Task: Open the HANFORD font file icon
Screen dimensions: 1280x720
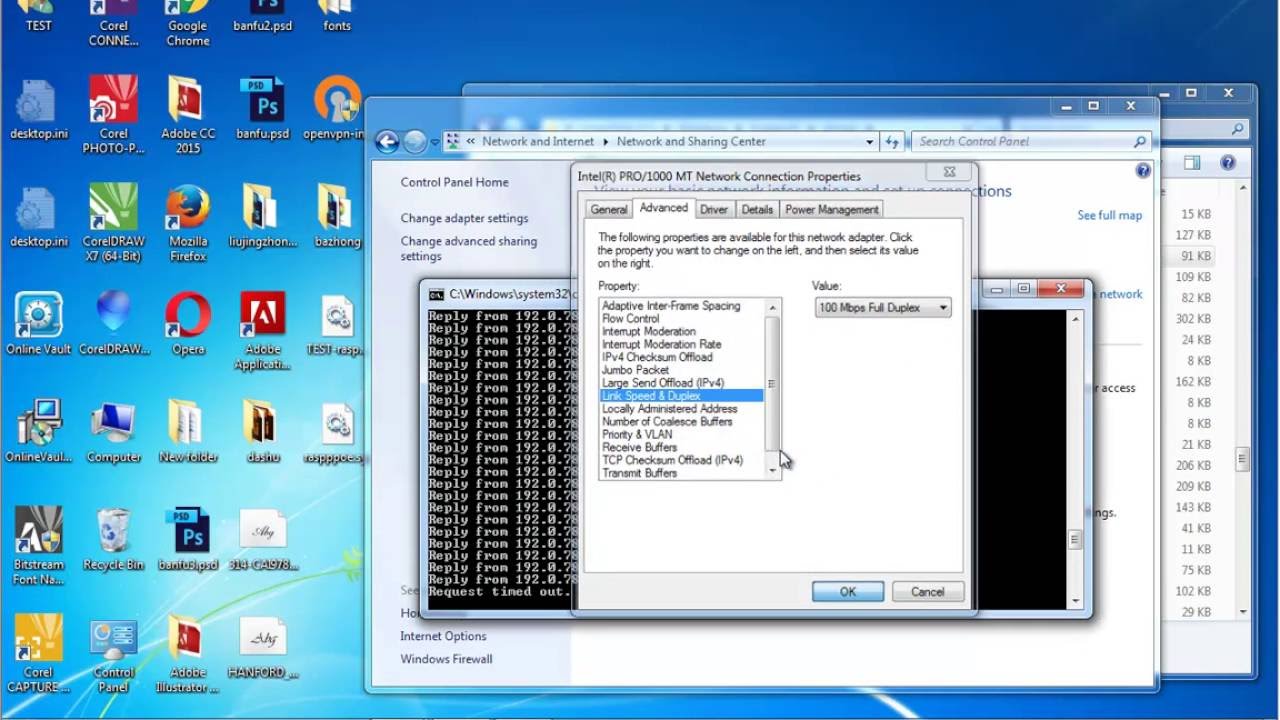Action: click(263, 648)
